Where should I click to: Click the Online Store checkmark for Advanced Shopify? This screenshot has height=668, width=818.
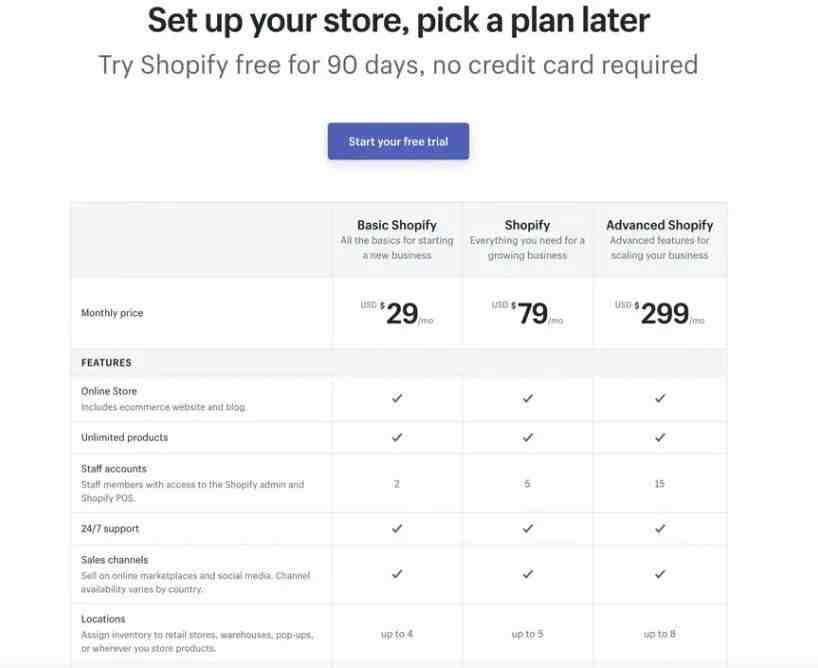tap(660, 398)
